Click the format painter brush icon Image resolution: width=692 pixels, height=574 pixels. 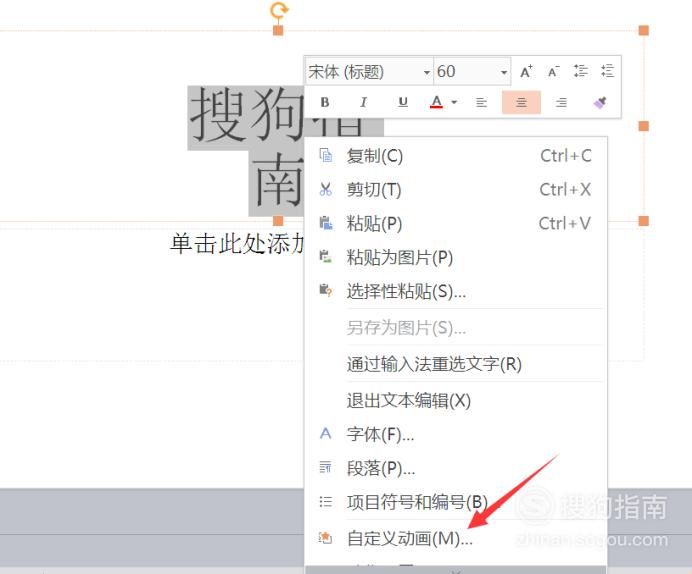tap(600, 102)
